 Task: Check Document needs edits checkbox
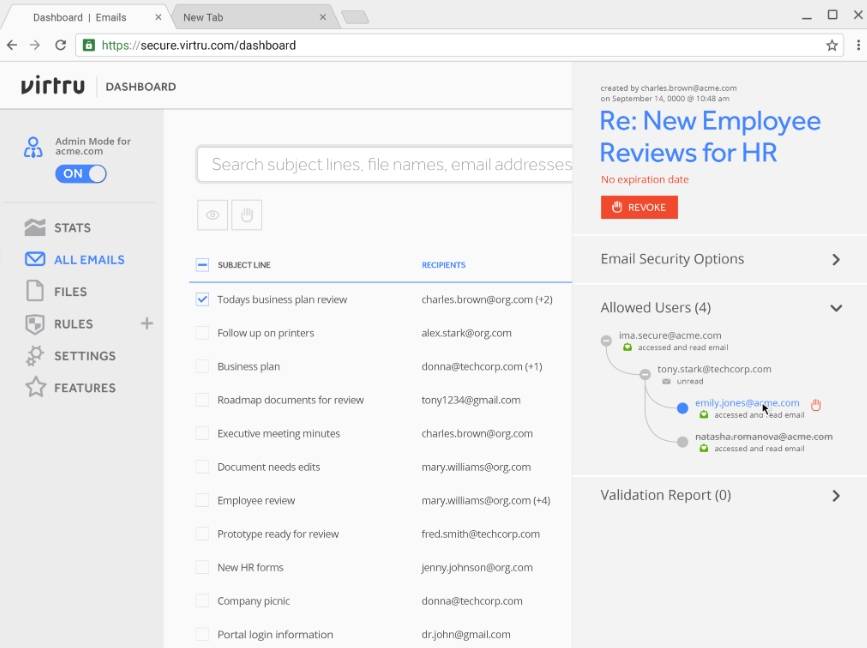(202, 467)
